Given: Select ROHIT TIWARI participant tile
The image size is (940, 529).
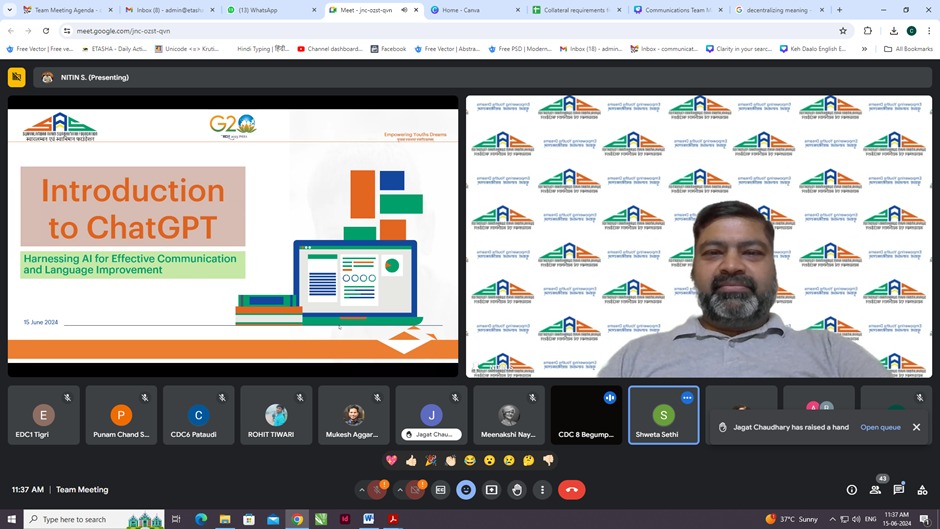Looking at the screenshot, I should [276, 415].
